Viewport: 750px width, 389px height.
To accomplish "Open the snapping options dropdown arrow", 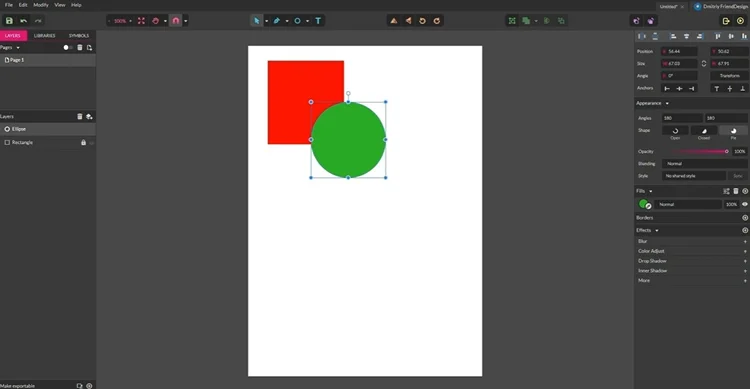I will tap(186, 21).
